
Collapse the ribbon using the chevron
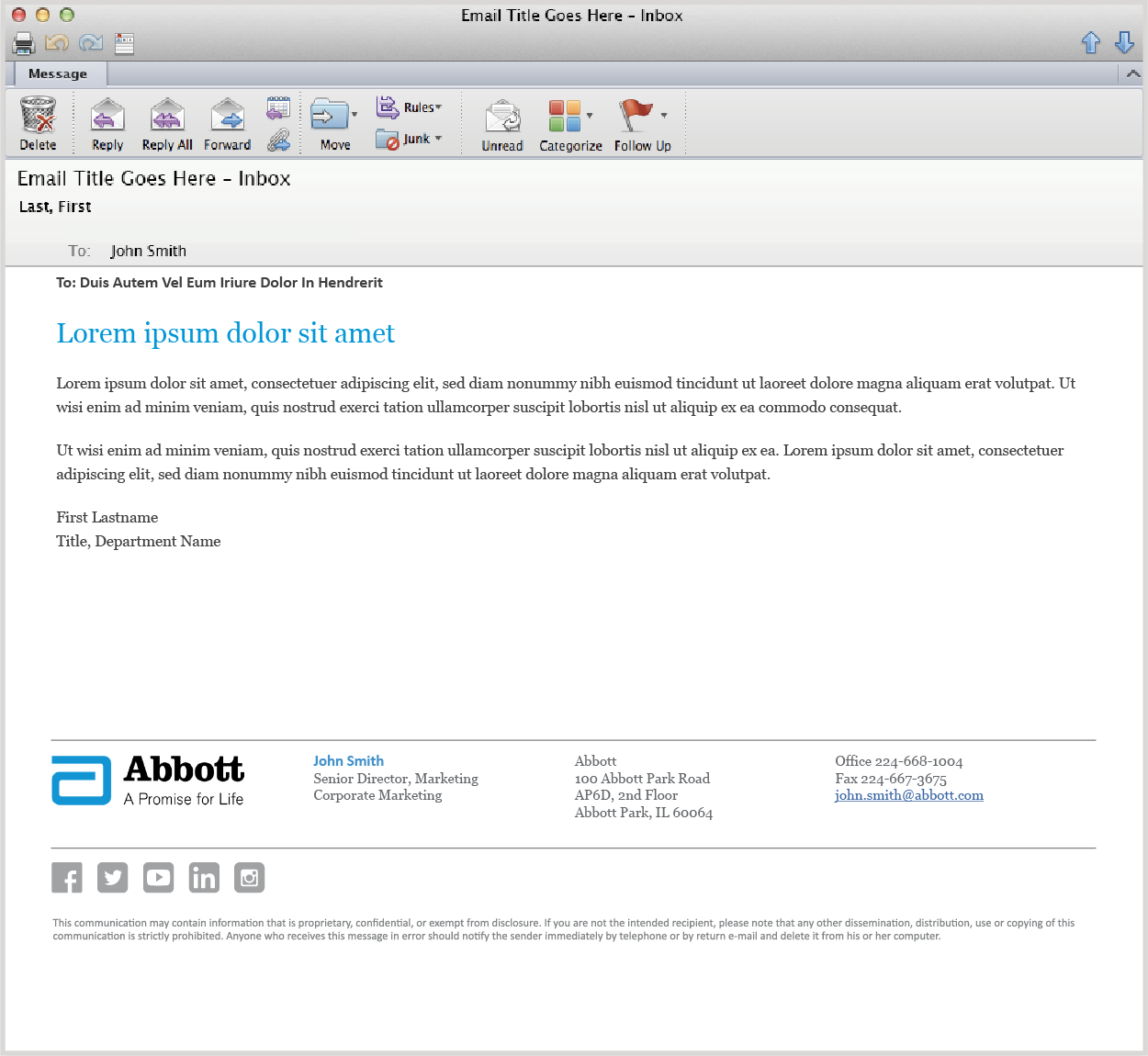[1132, 74]
